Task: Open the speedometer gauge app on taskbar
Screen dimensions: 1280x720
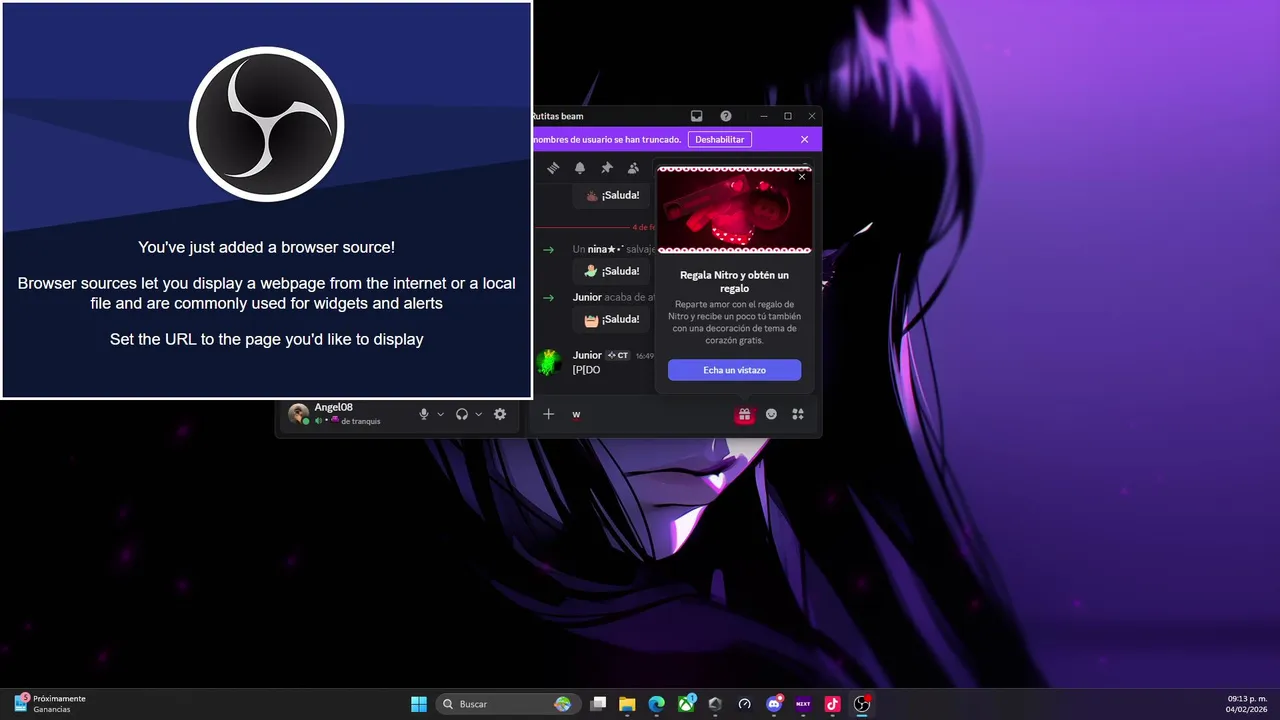Action: pos(744,704)
